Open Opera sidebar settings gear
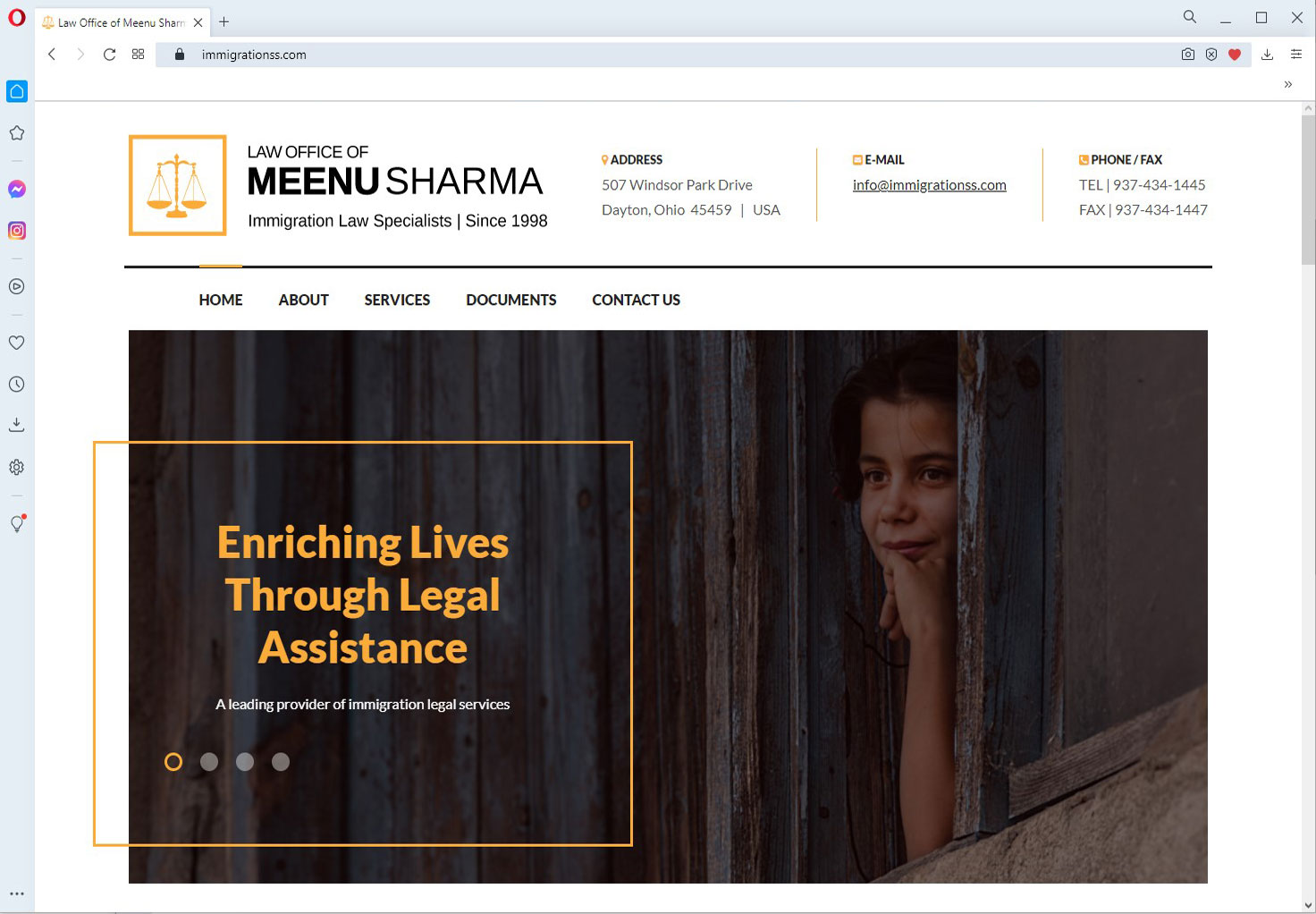Screen dimensions: 1316x914 click(x=16, y=467)
